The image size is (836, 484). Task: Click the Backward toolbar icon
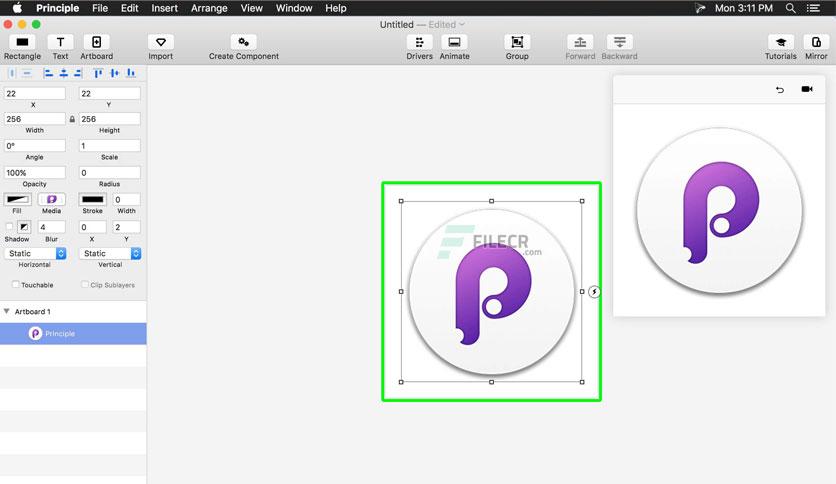click(620, 42)
